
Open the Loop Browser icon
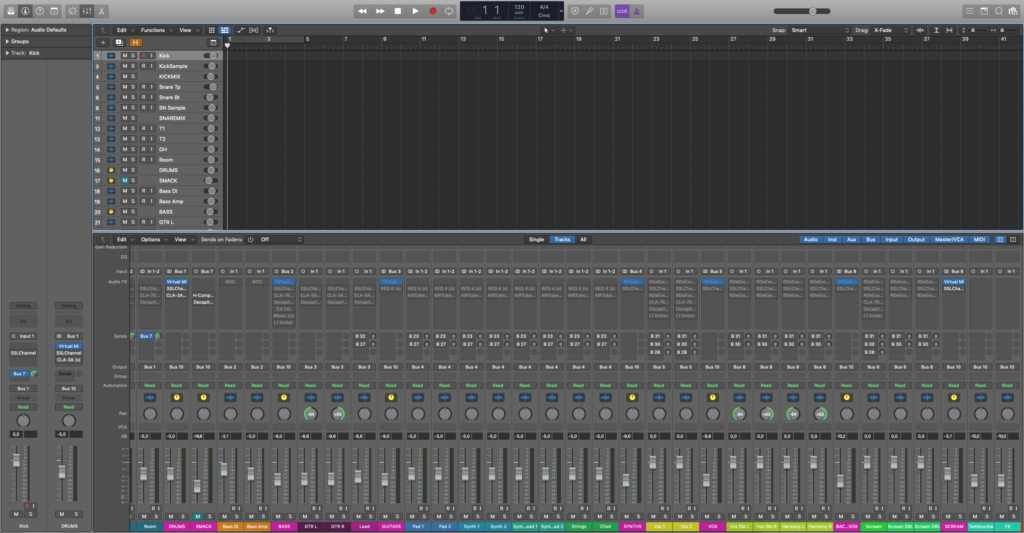[x=999, y=11]
